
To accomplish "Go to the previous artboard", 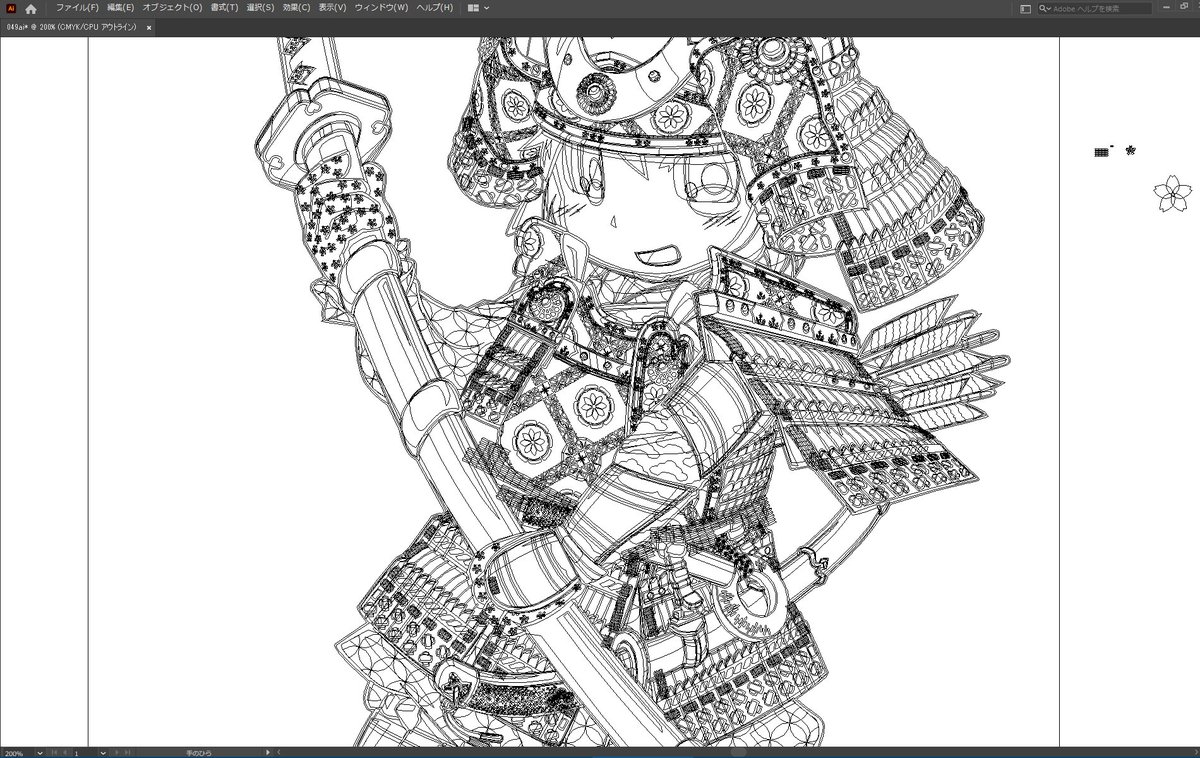I will coord(65,752).
